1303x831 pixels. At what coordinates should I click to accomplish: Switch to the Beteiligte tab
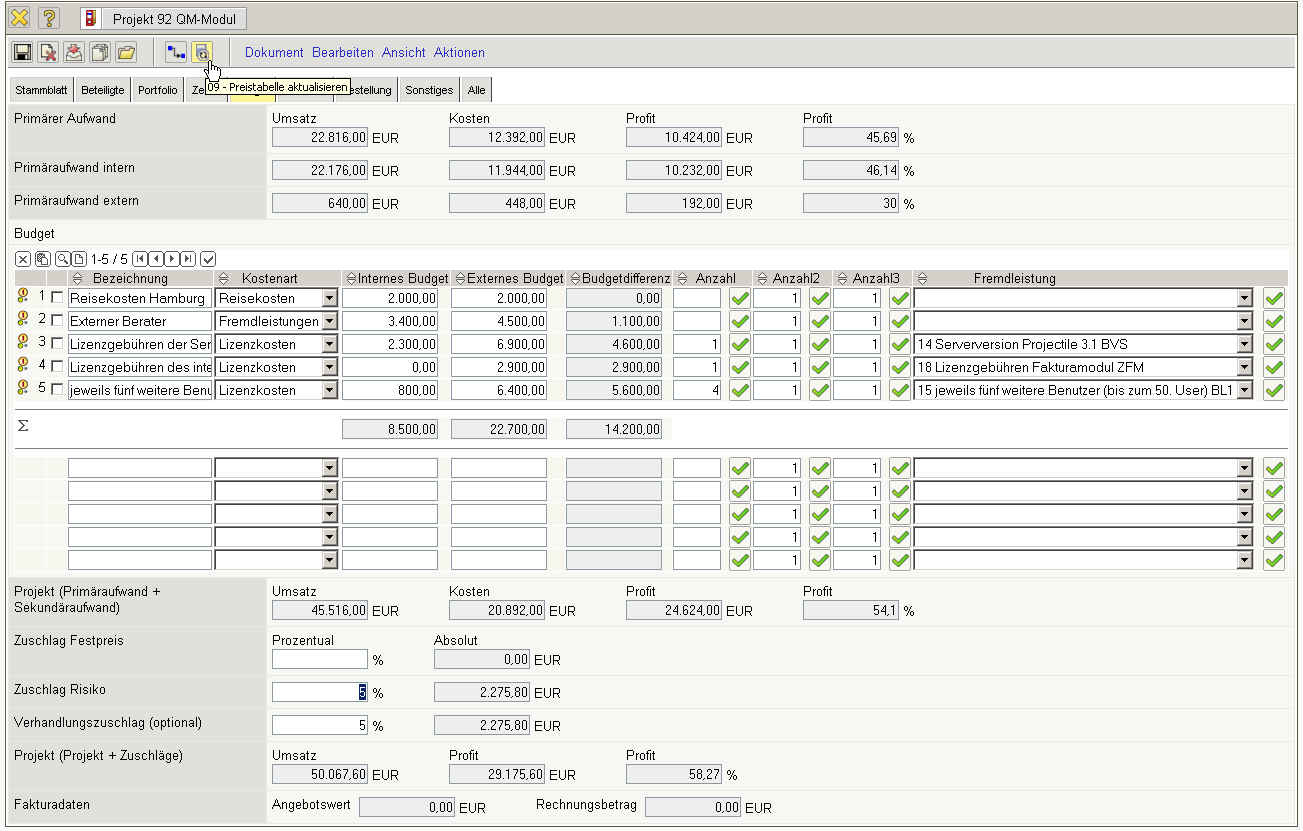[x=103, y=90]
